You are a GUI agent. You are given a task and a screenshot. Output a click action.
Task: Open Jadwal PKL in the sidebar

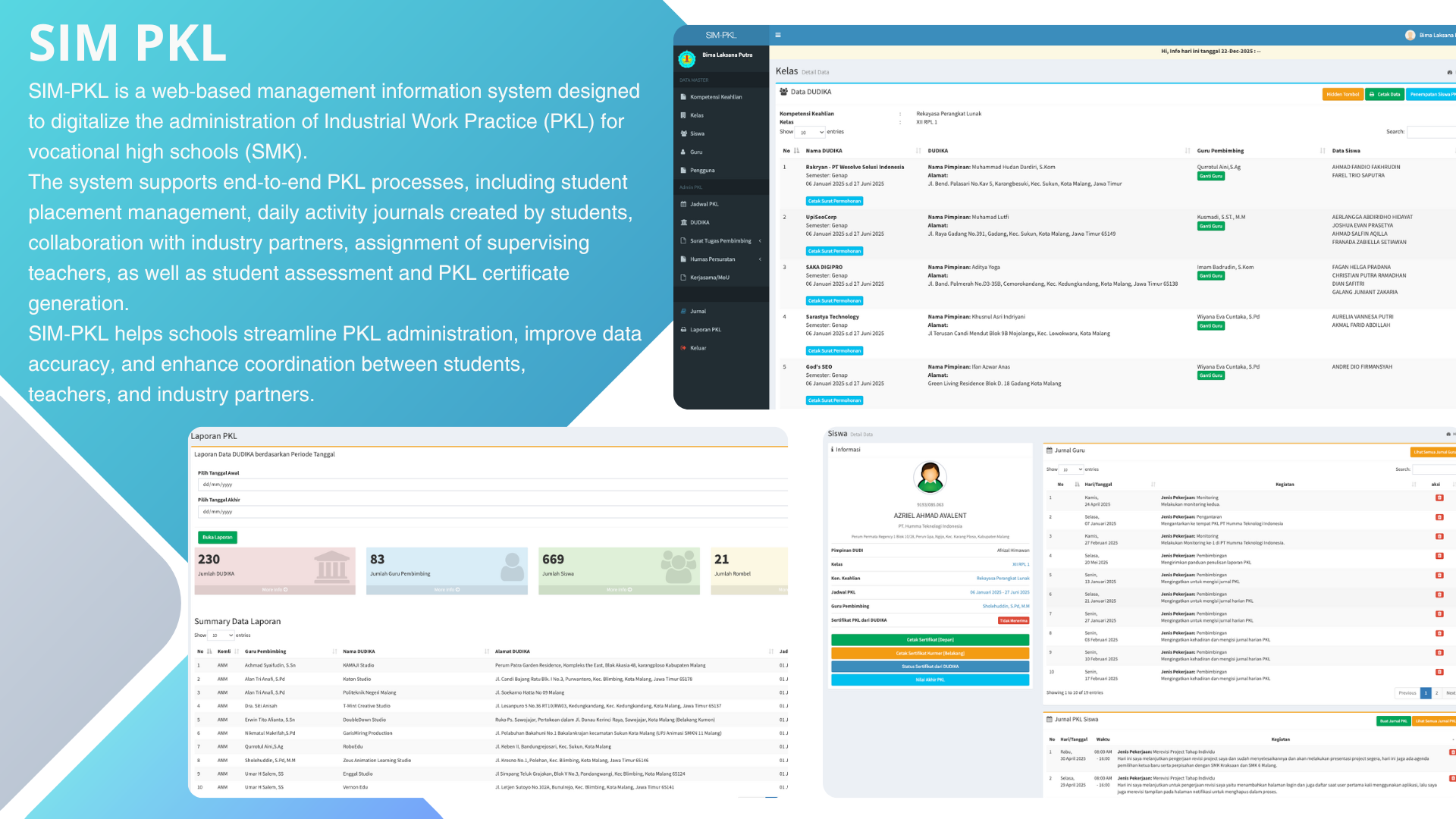tap(704, 204)
